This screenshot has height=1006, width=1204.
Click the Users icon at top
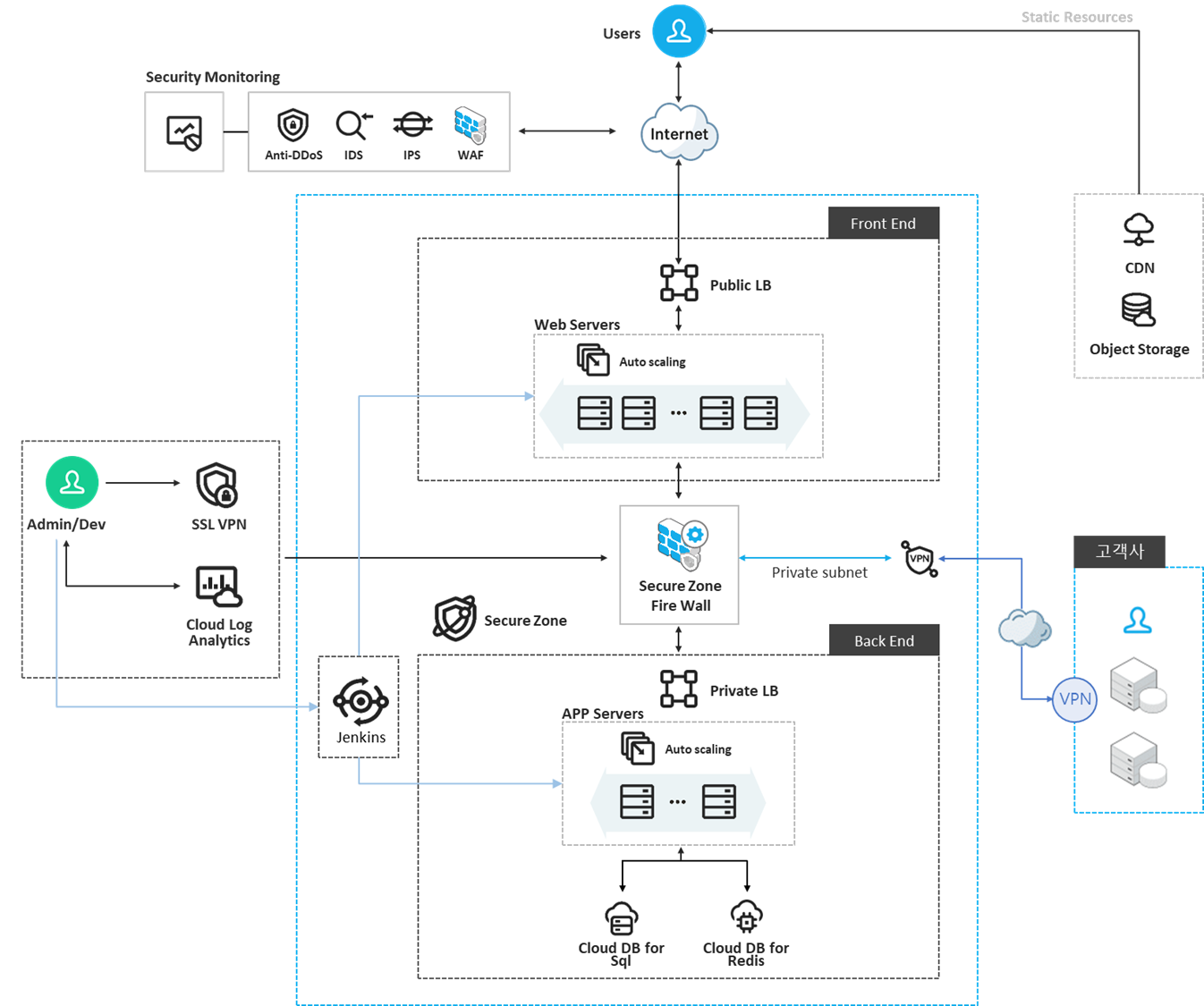(x=679, y=31)
